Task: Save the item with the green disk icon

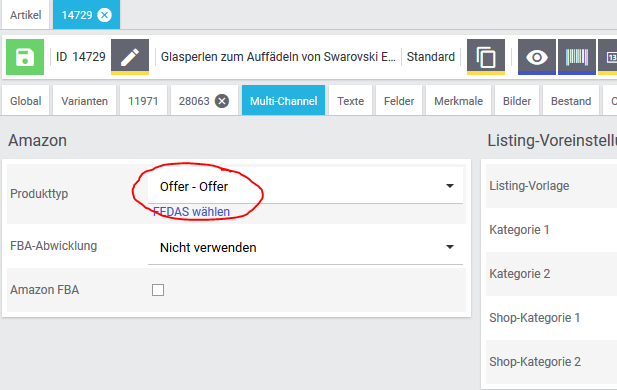Action: (25, 57)
